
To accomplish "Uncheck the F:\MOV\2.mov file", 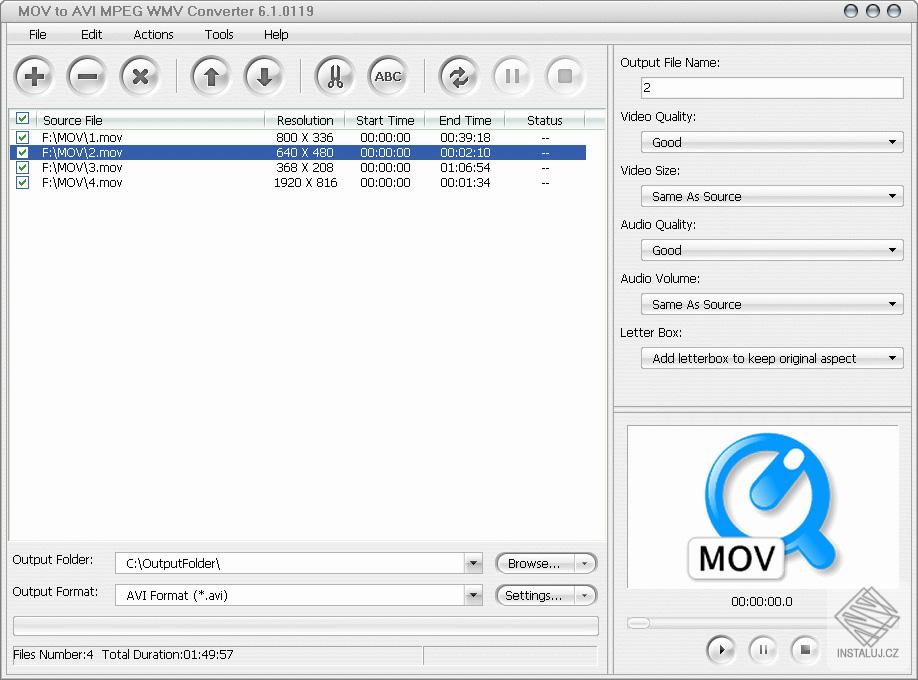I will tap(22, 152).
